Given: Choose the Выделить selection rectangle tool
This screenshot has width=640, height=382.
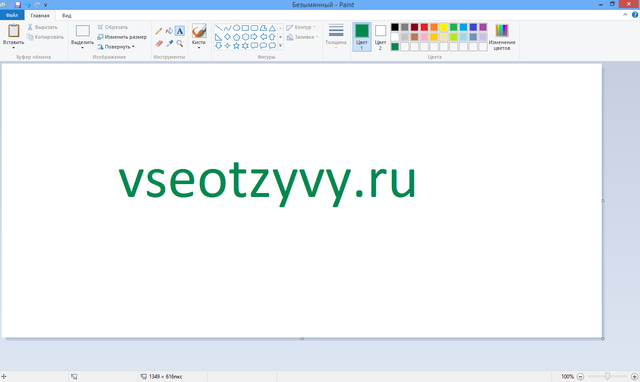Looking at the screenshot, I should [x=82, y=31].
